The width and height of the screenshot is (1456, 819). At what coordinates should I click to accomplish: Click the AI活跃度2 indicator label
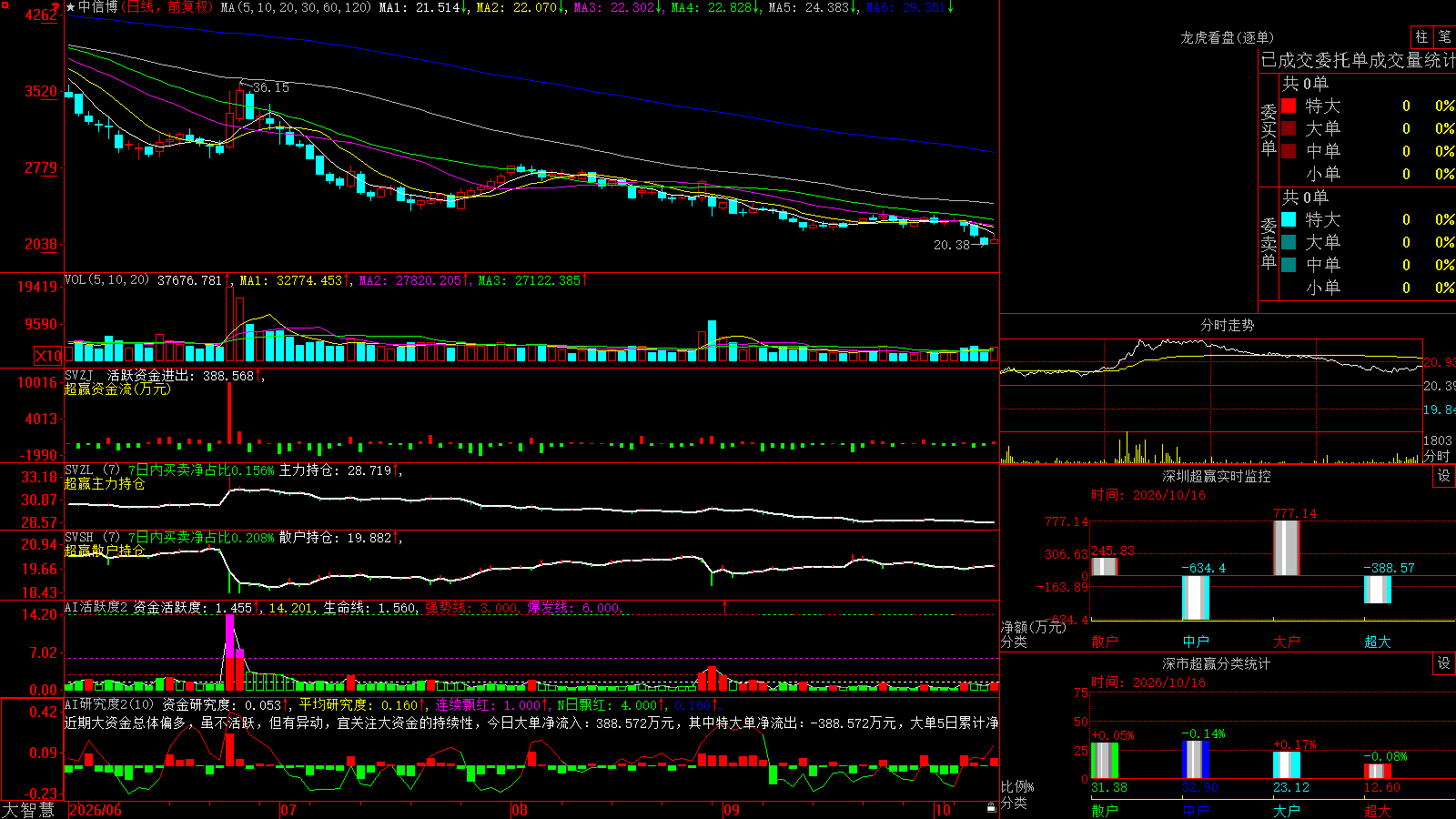pos(96,607)
